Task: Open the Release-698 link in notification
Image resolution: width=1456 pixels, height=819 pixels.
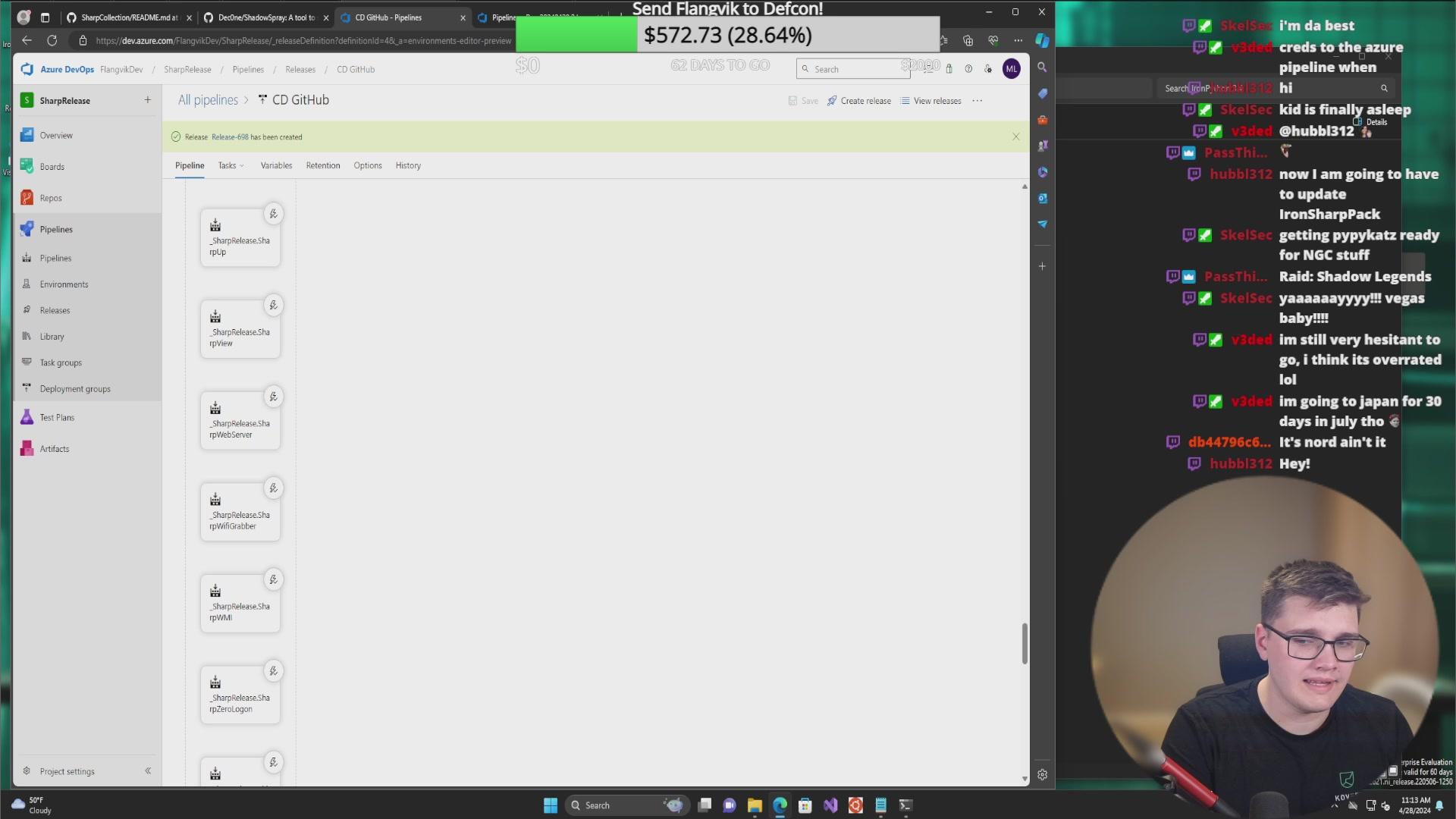Action: 230,137
